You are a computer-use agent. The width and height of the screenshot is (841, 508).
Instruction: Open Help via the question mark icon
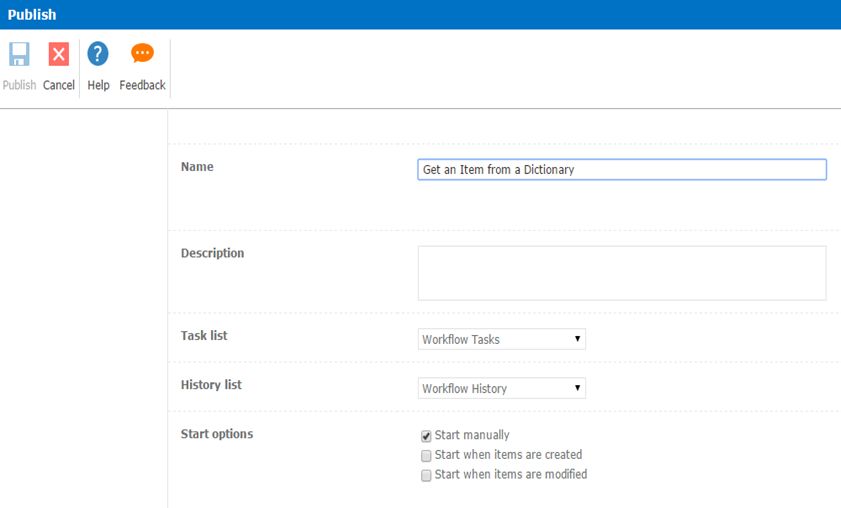pos(98,55)
